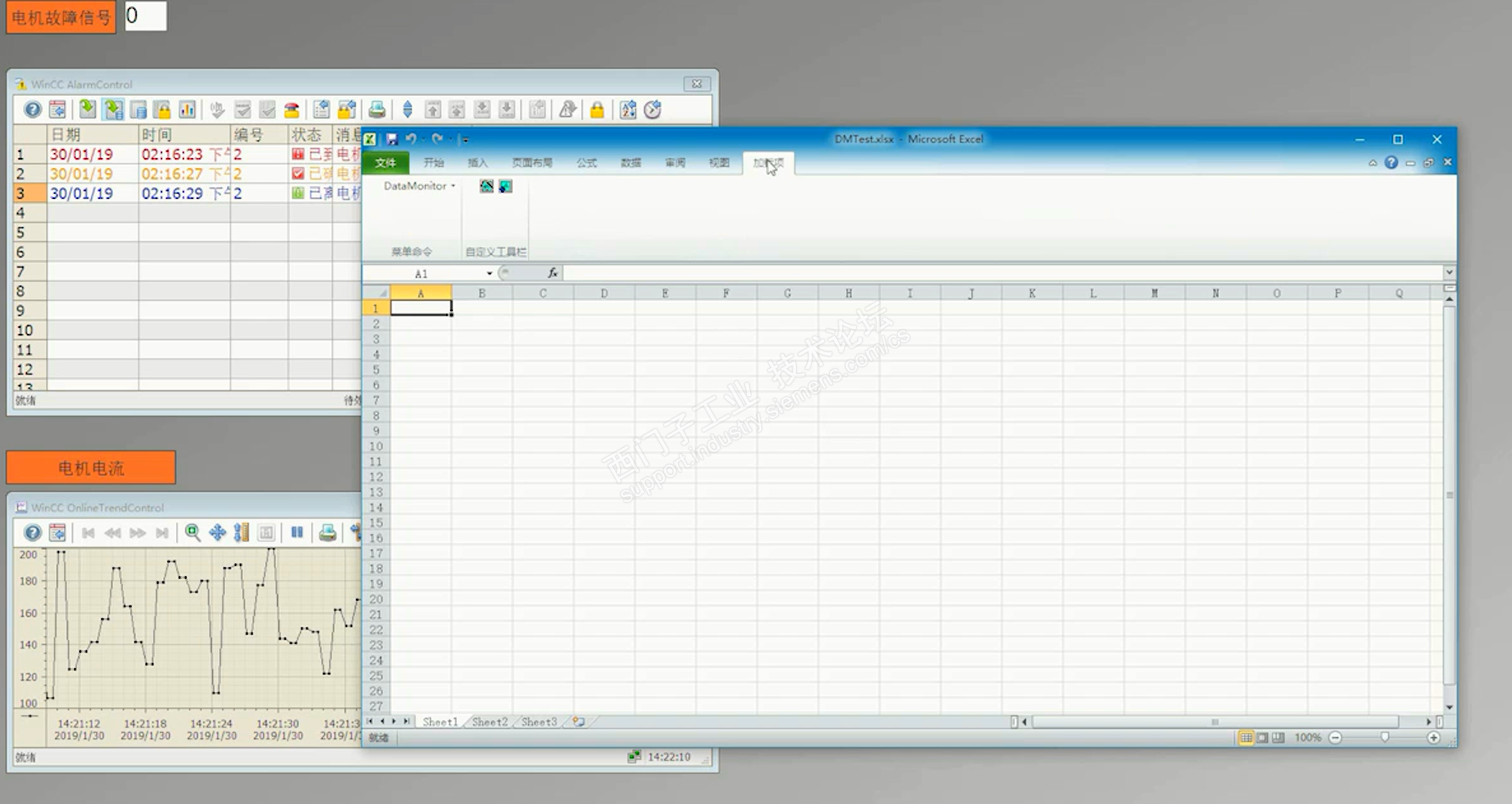Click the second DataMonitor custom toolbar icon

point(505,186)
